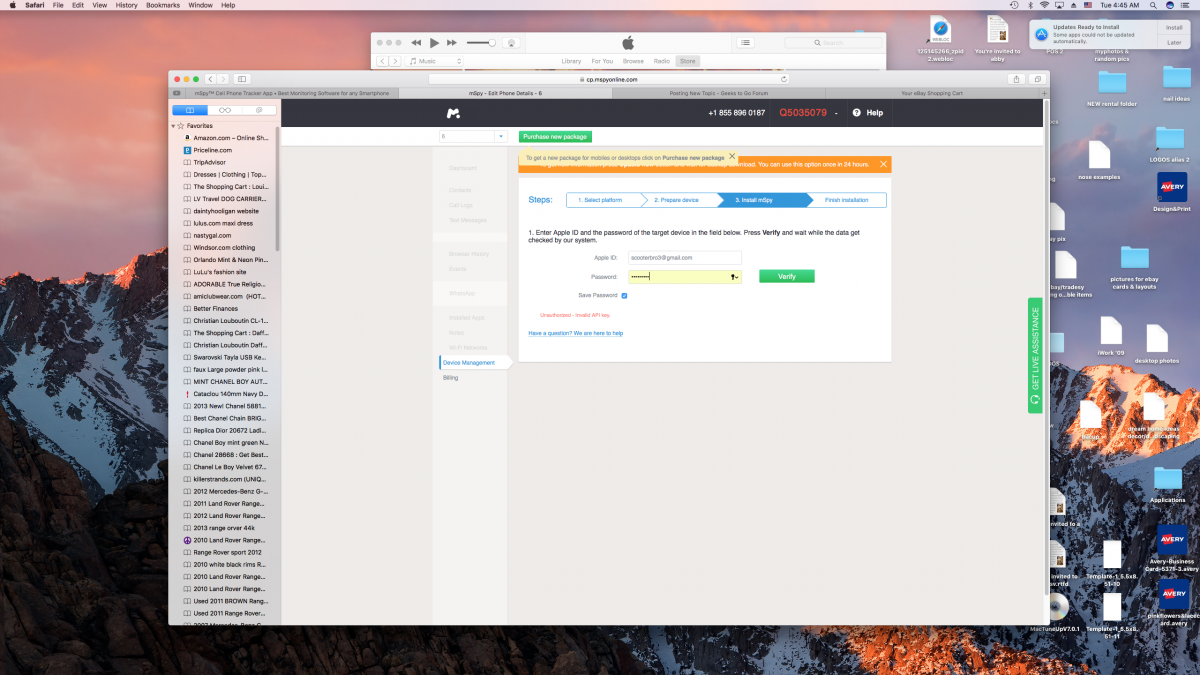1200x675 pixels.
Task: Go to Finish installation step
Action: click(x=847, y=200)
